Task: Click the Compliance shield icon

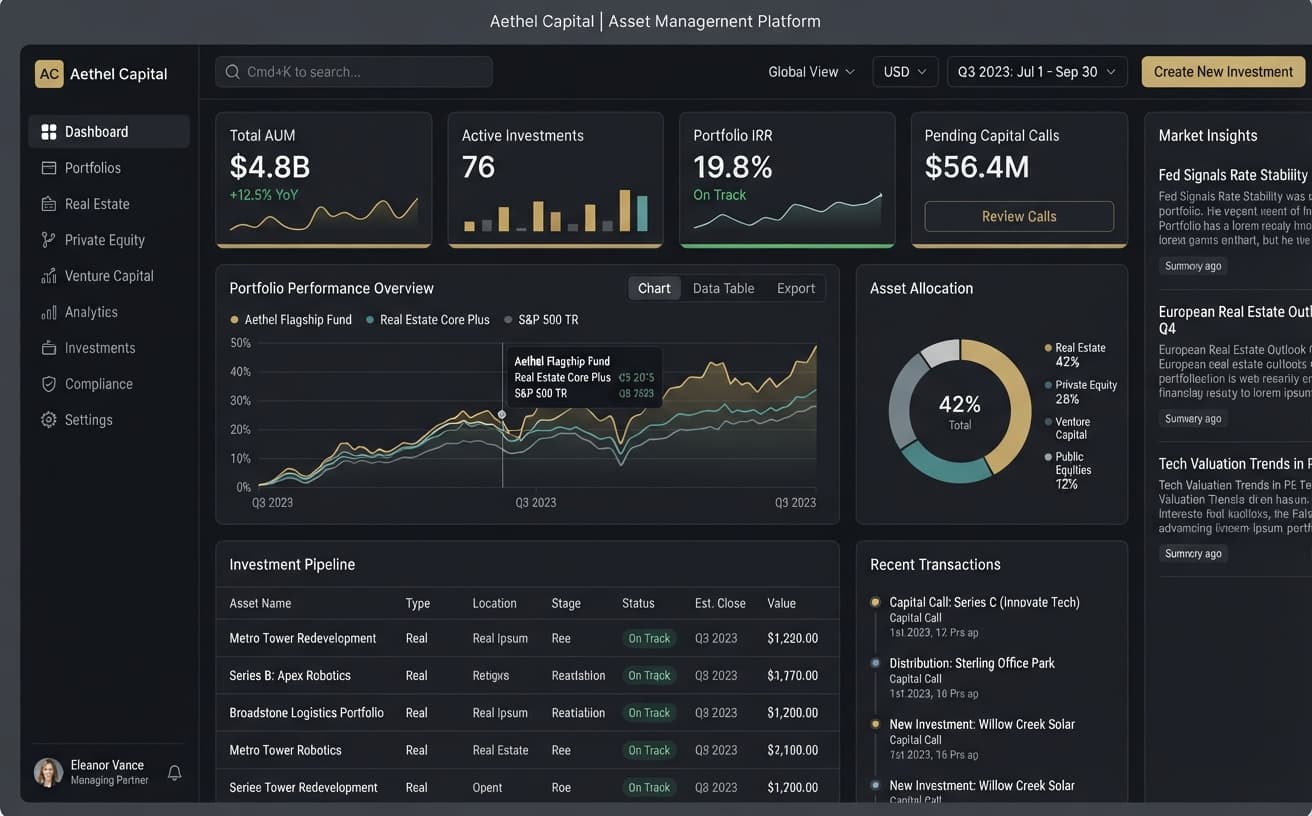Action: click(48, 384)
